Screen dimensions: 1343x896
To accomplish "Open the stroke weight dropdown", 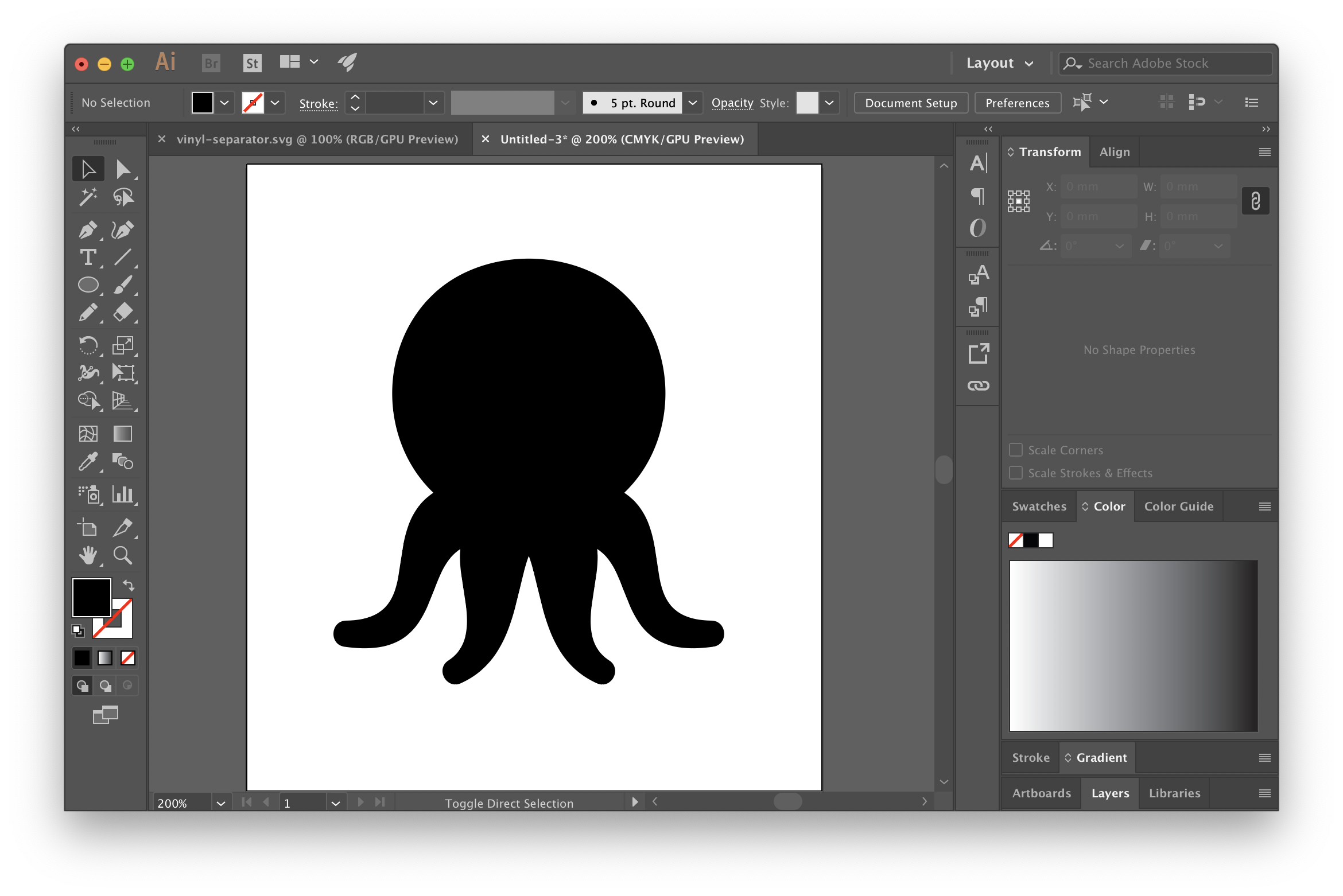I will (x=433, y=103).
